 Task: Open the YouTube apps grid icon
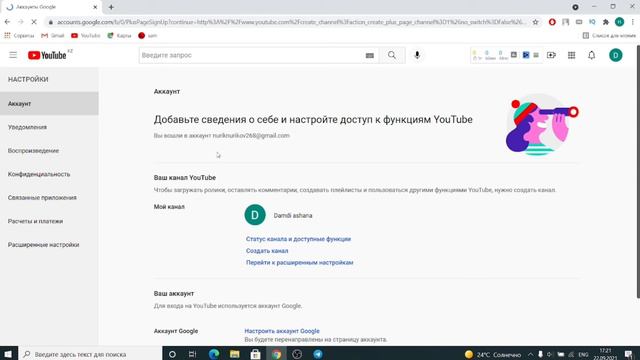571,55
